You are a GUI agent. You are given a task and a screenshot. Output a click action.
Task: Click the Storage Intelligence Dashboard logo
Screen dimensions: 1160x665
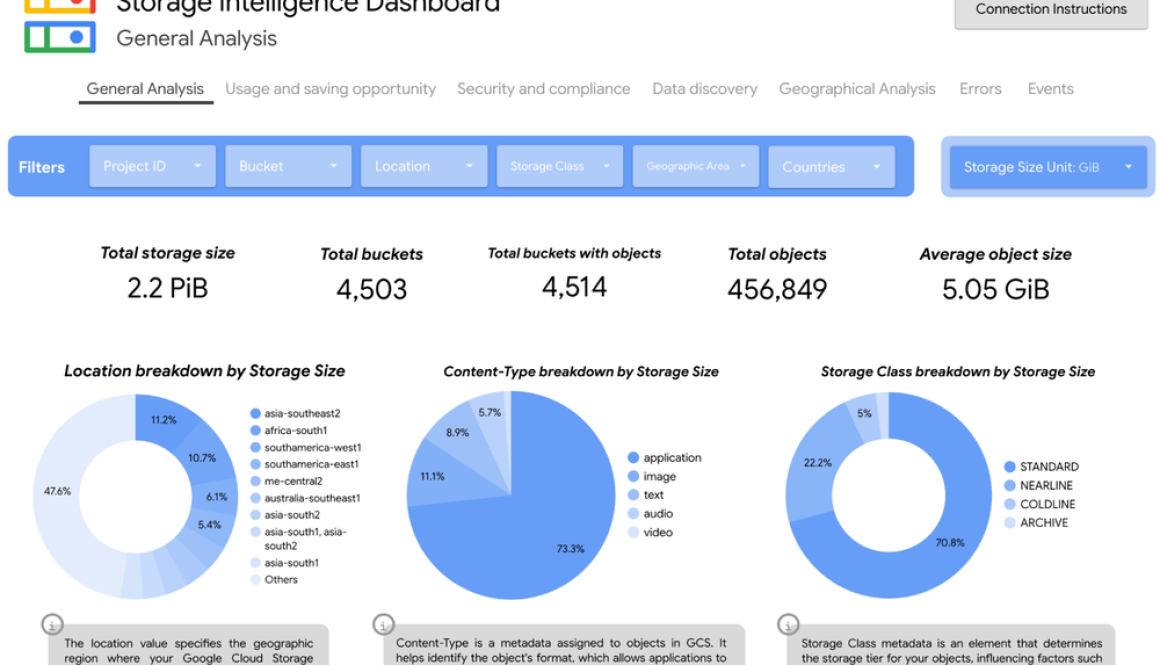(x=60, y=24)
